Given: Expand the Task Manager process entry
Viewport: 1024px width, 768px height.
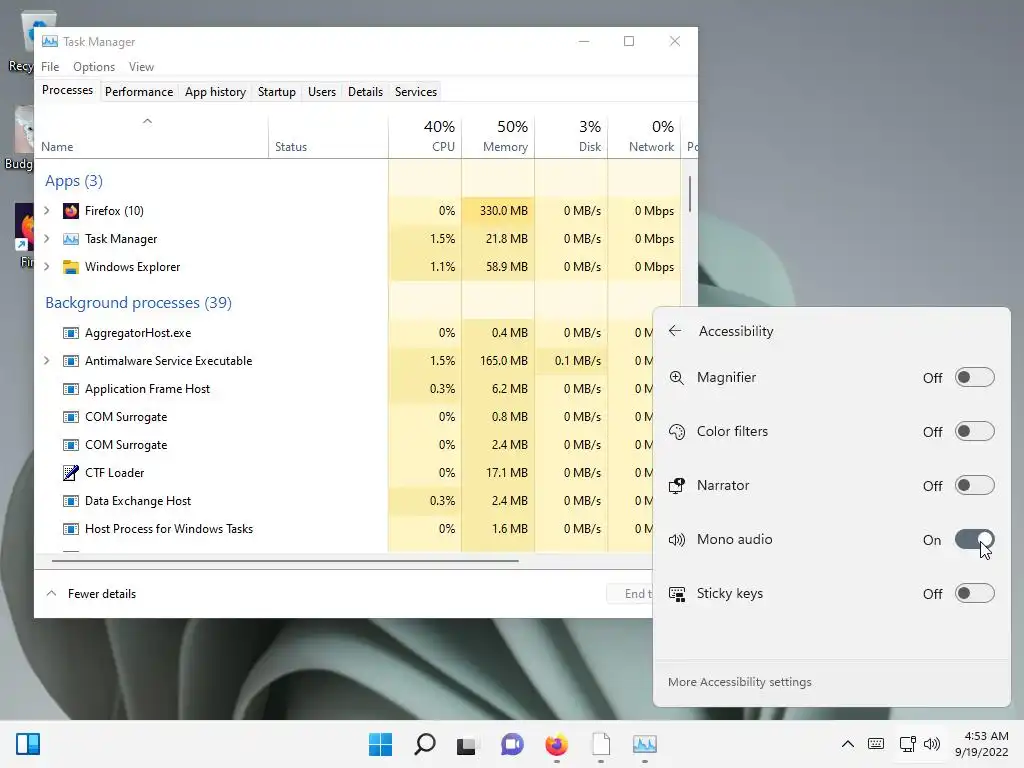Looking at the screenshot, I should coord(47,239).
